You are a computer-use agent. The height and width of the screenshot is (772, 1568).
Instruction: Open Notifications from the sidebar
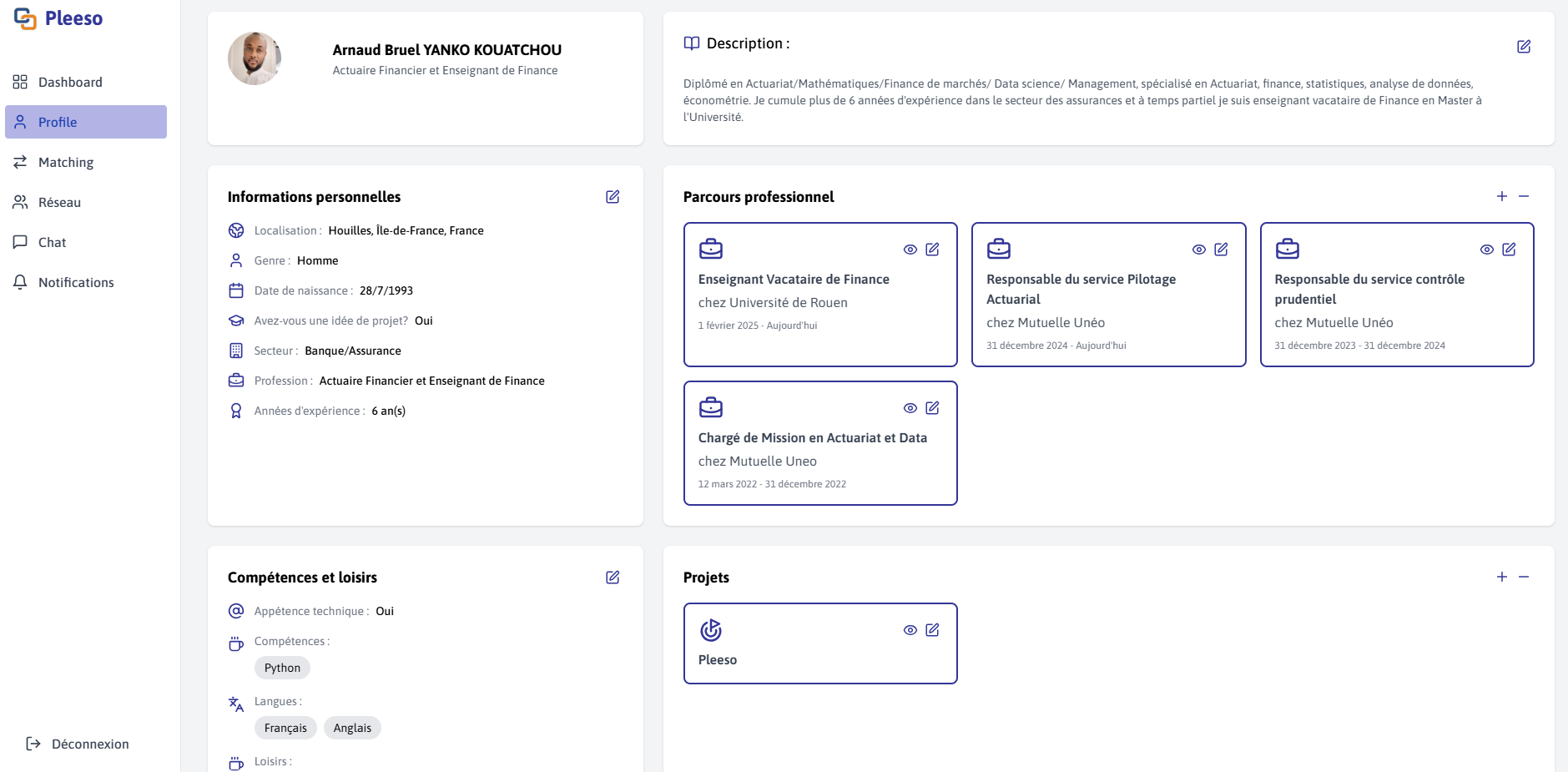click(76, 282)
